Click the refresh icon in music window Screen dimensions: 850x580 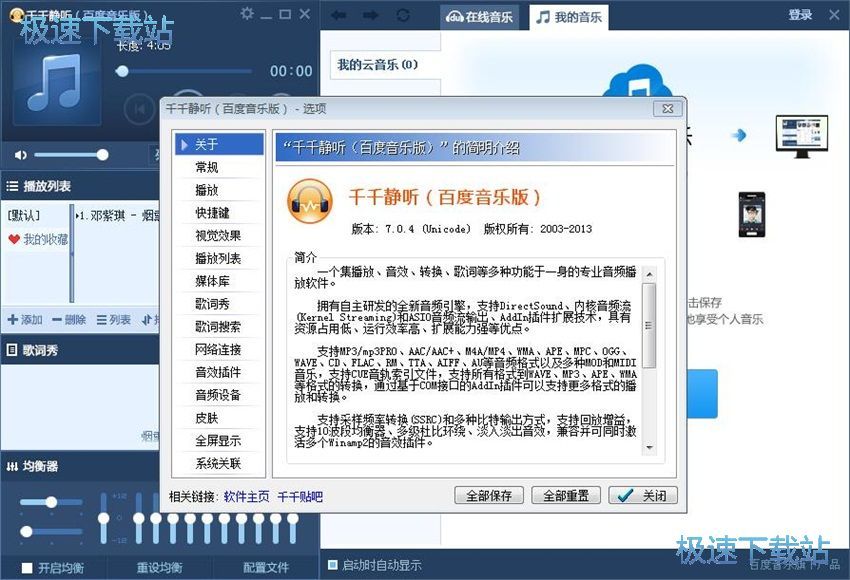[403, 15]
